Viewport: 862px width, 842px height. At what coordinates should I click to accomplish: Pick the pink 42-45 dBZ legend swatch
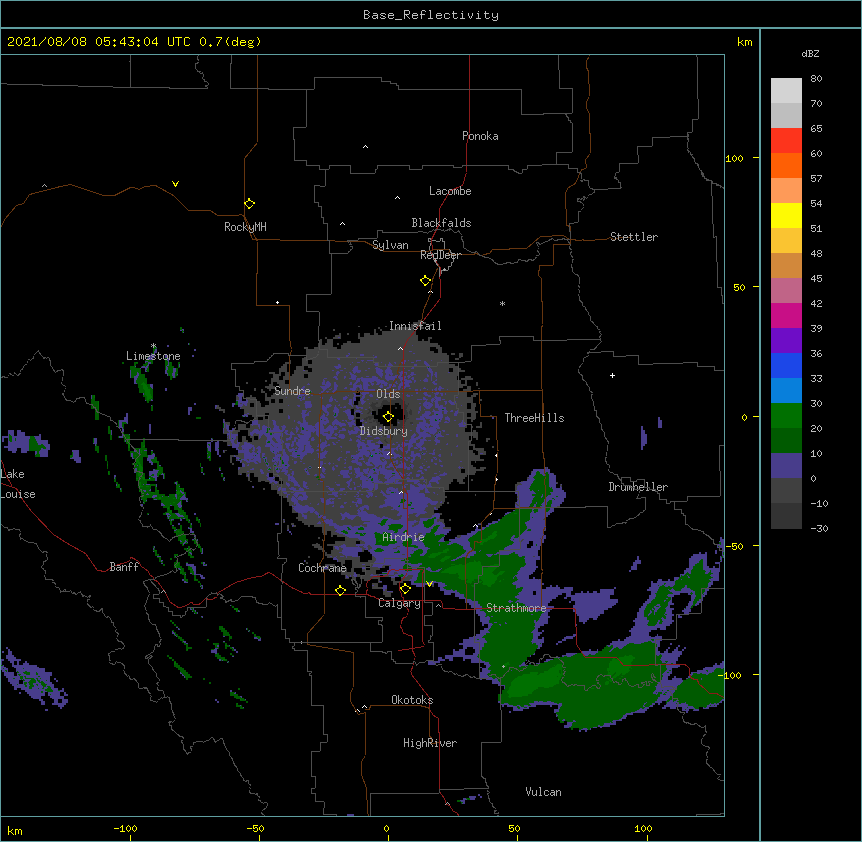(786, 291)
